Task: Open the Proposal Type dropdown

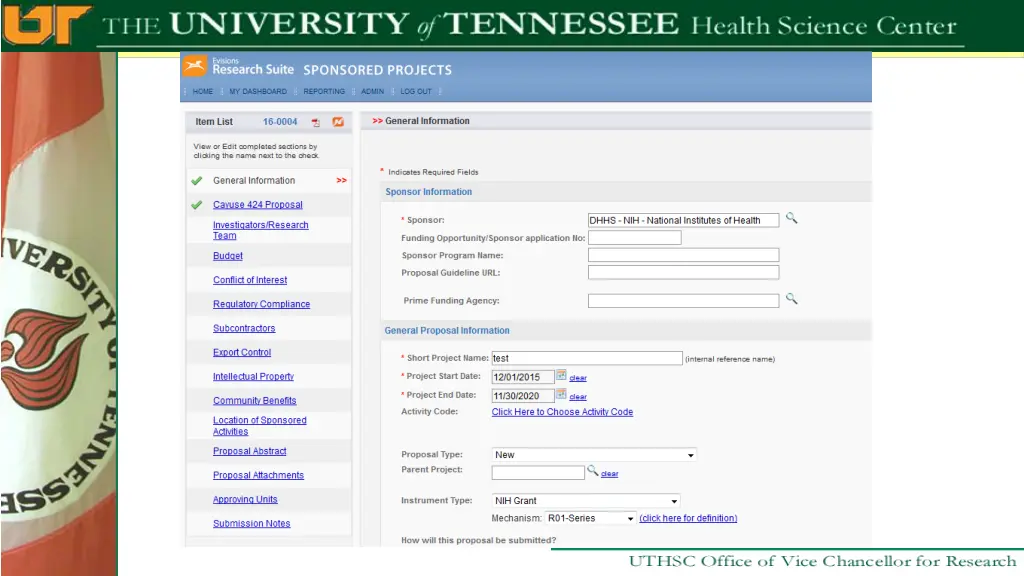Action: coord(594,455)
